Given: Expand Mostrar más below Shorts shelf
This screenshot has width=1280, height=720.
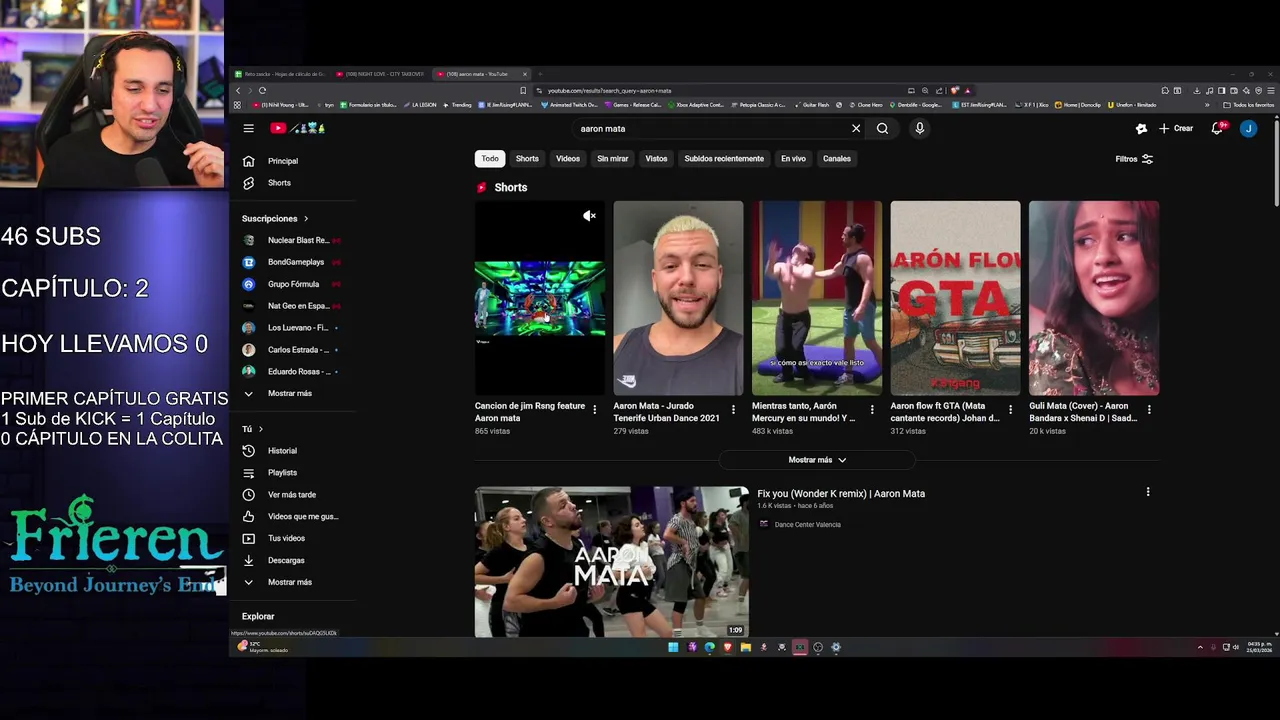Looking at the screenshot, I should point(817,460).
